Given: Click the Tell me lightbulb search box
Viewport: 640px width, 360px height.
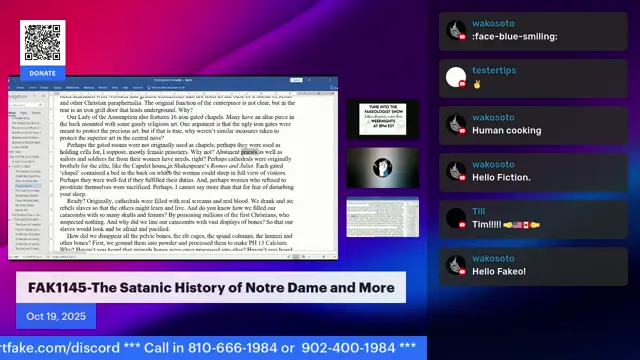Looking at the screenshot, I should click(x=167, y=87).
